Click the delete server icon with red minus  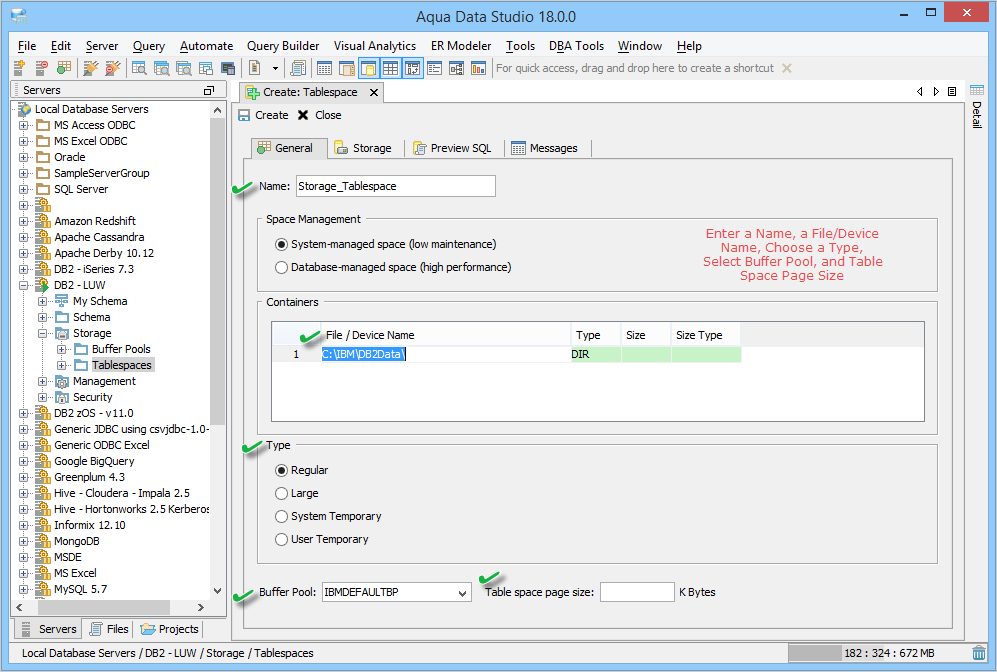(x=41, y=68)
